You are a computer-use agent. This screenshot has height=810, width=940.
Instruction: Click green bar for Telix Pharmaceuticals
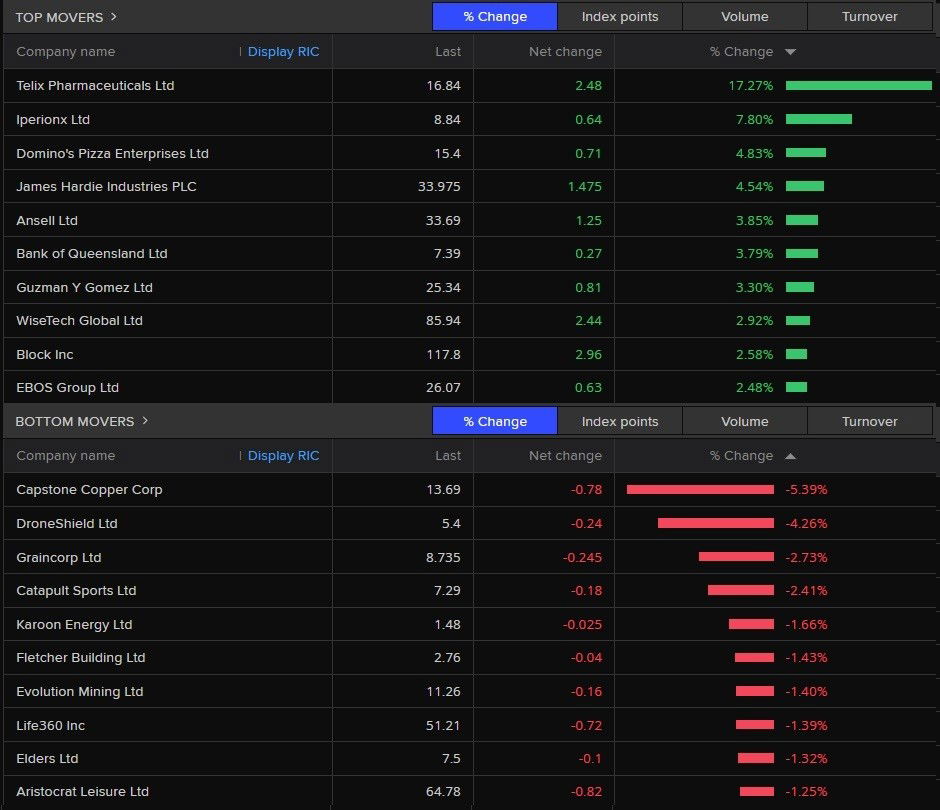pos(858,86)
